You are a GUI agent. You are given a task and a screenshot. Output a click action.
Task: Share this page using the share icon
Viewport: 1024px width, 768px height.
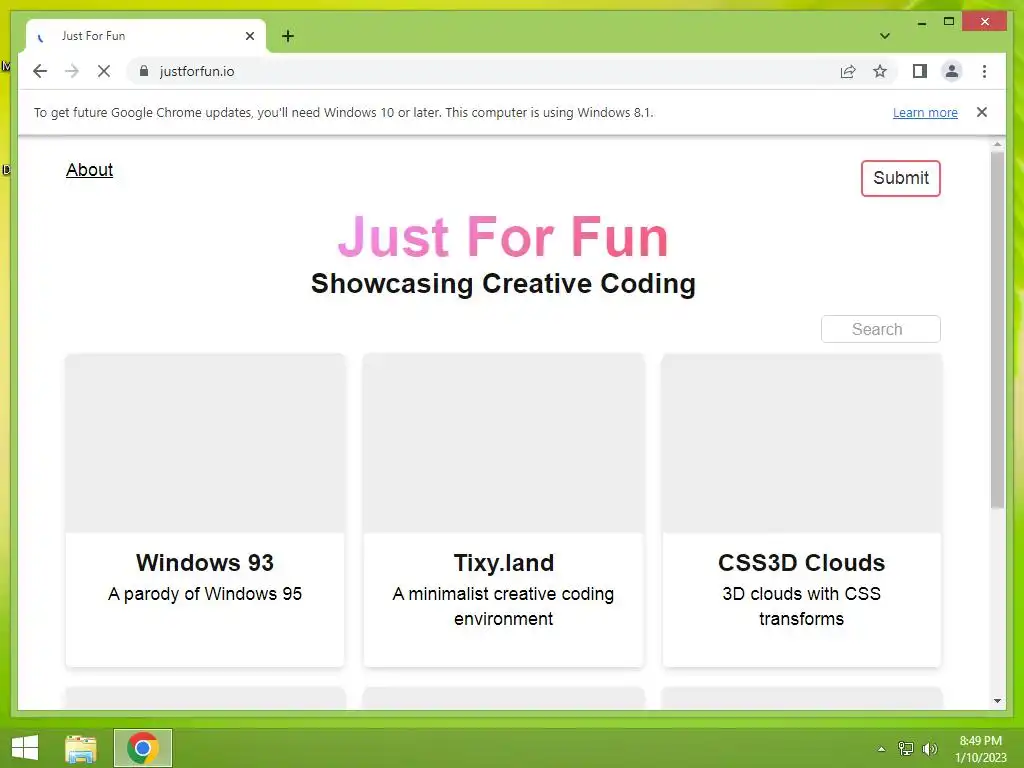pyautogui.click(x=848, y=71)
